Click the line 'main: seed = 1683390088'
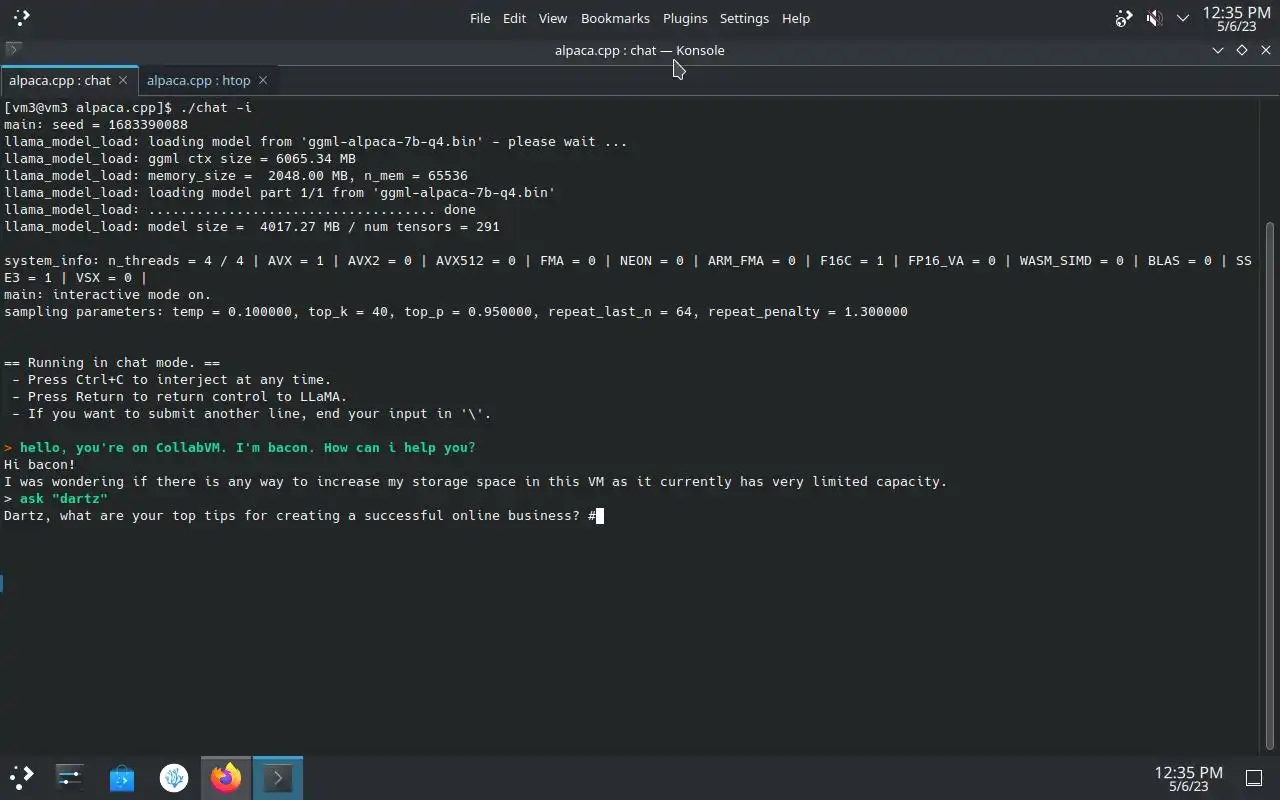Screen dimensions: 1280x800 click(x=96, y=124)
